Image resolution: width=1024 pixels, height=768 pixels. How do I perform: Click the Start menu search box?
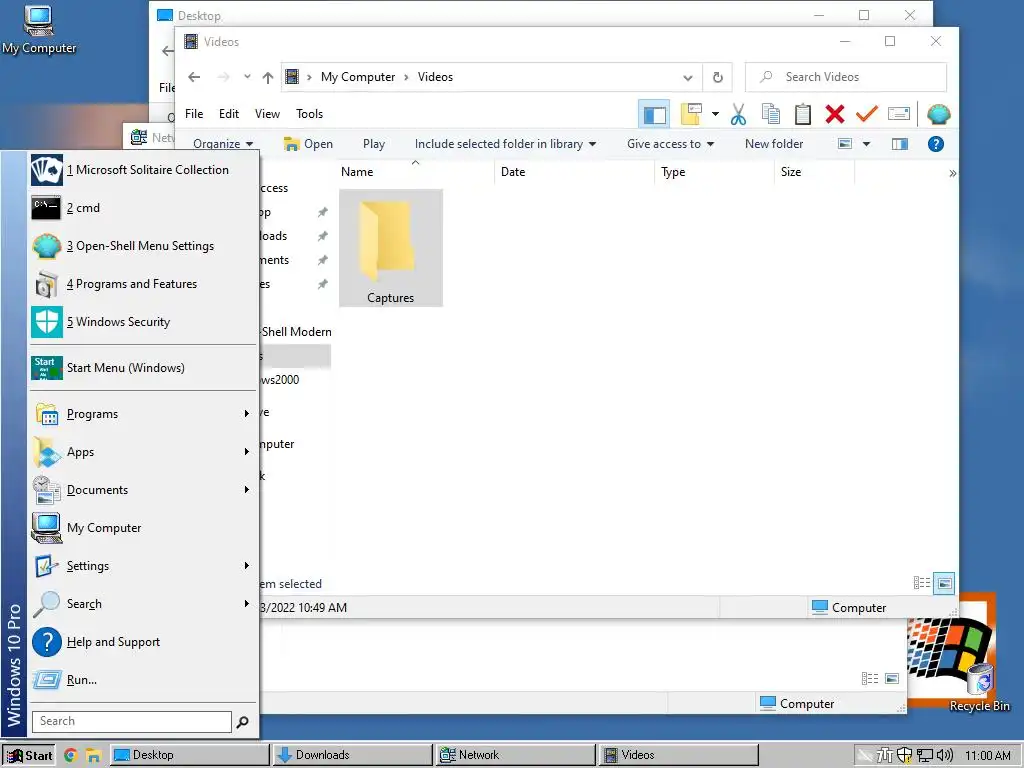click(131, 721)
